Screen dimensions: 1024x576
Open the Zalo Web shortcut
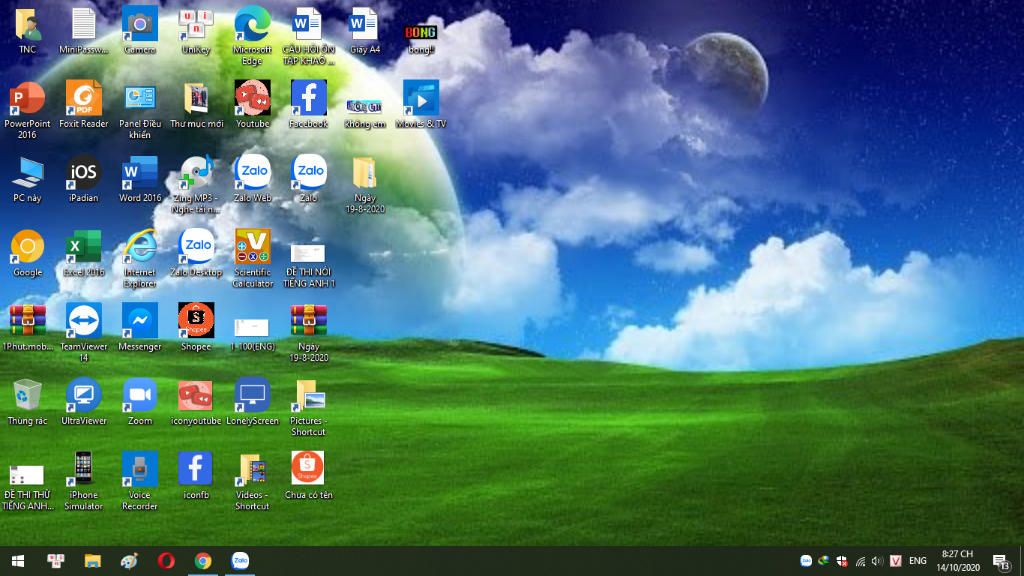[x=252, y=173]
